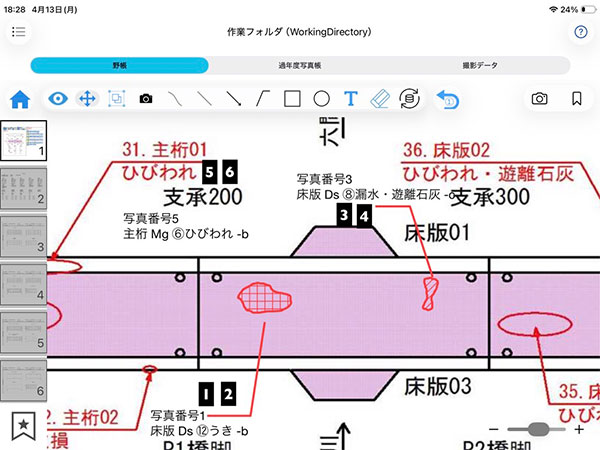Go to home screen icon
Viewport: 600px width, 450px height.
pos(20,99)
